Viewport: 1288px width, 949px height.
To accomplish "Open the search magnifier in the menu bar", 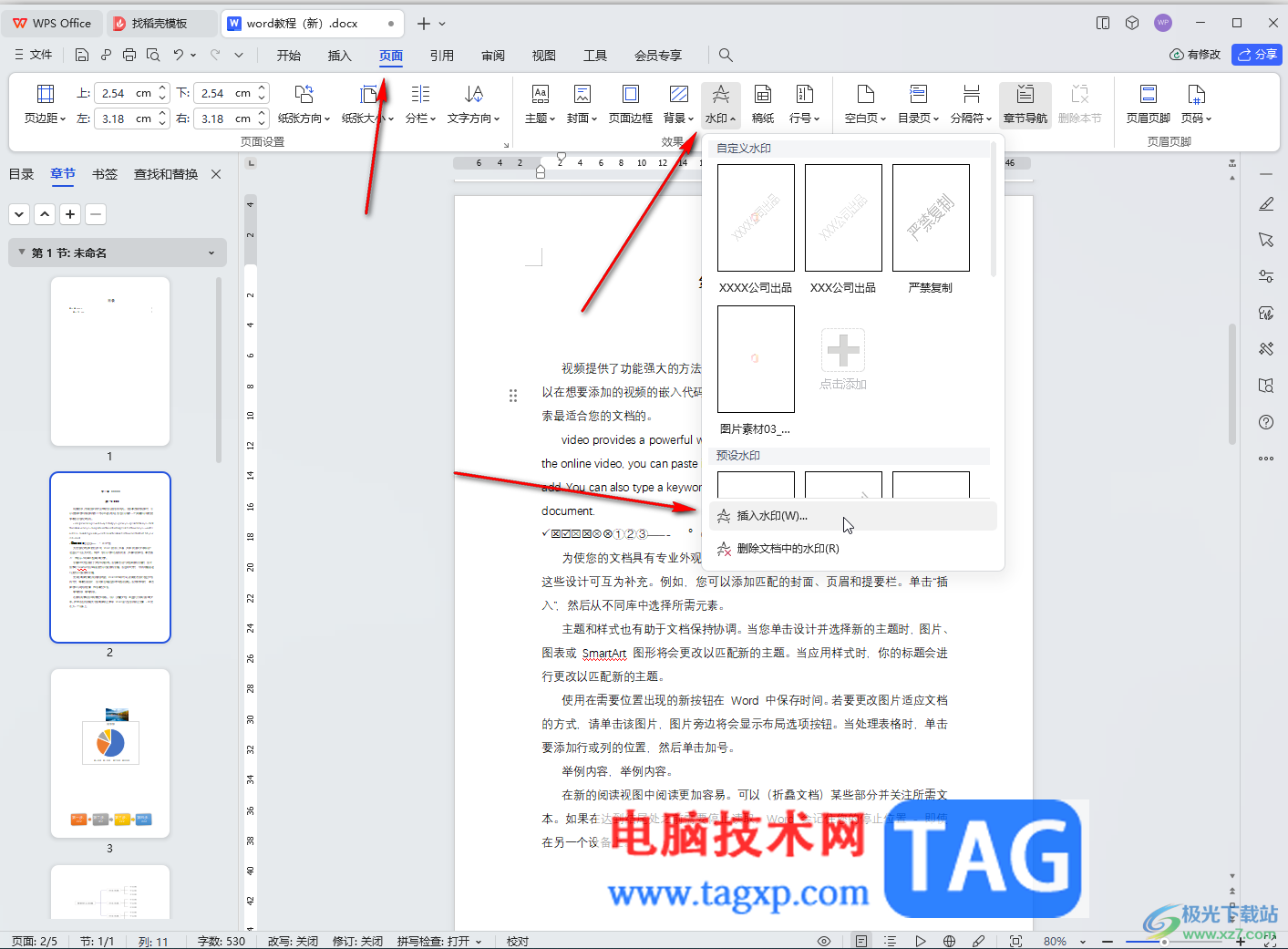I will pos(726,55).
